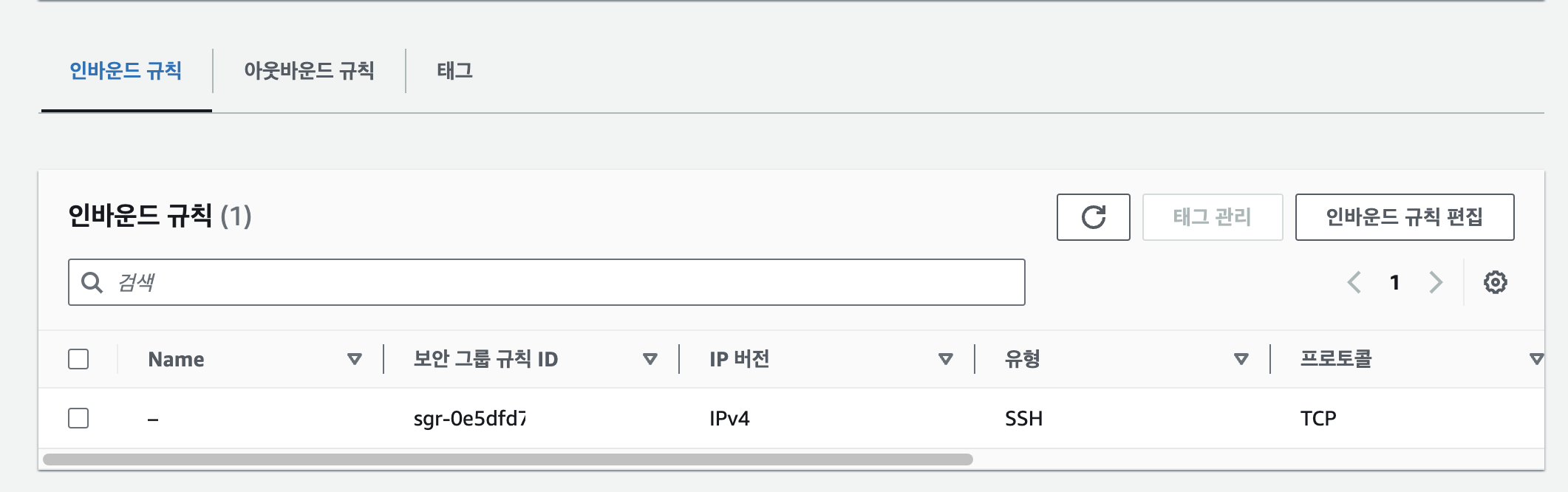Viewport: 1568px width, 492px height.
Task: Refresh the inbound rules list
Action: [1093, 217]
